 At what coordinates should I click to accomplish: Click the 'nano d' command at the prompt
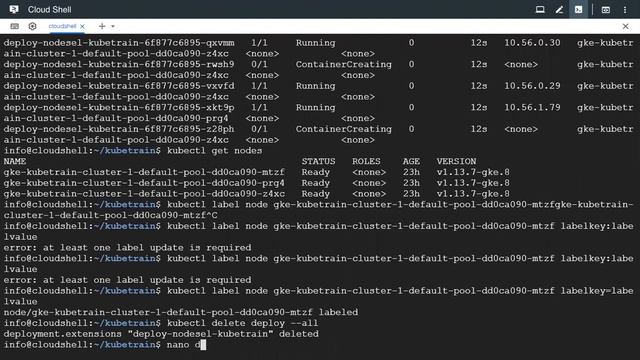[x=184, y=345]
